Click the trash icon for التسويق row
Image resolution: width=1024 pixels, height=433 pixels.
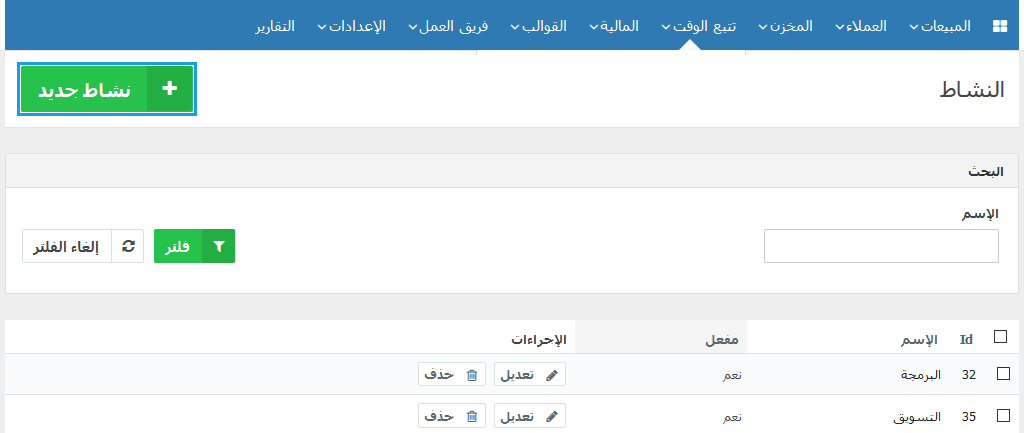click(x=472, y=416)
